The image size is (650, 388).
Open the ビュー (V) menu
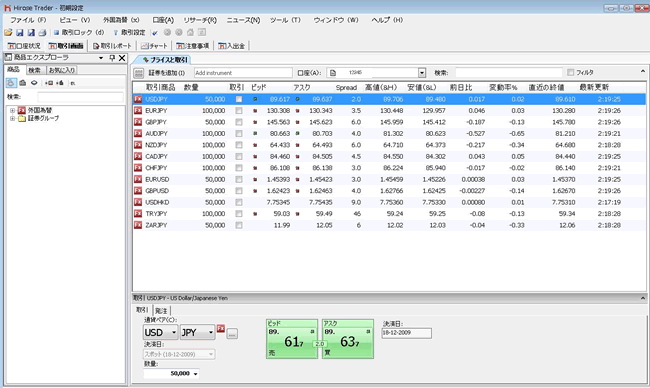coord(75,20)
